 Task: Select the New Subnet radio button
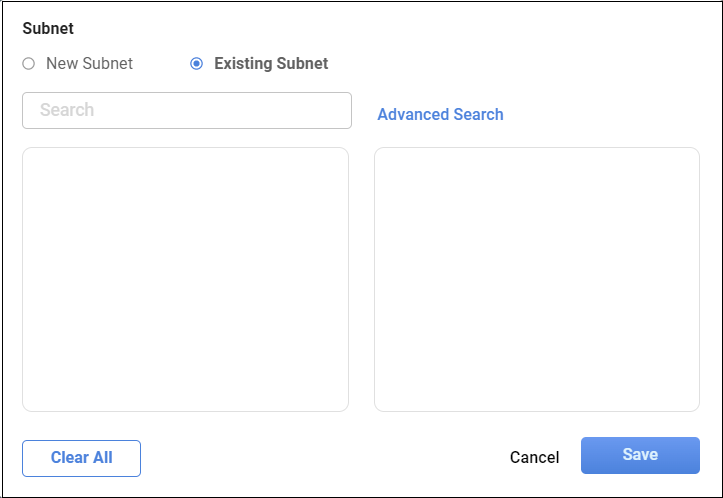[x=28, y=63]
